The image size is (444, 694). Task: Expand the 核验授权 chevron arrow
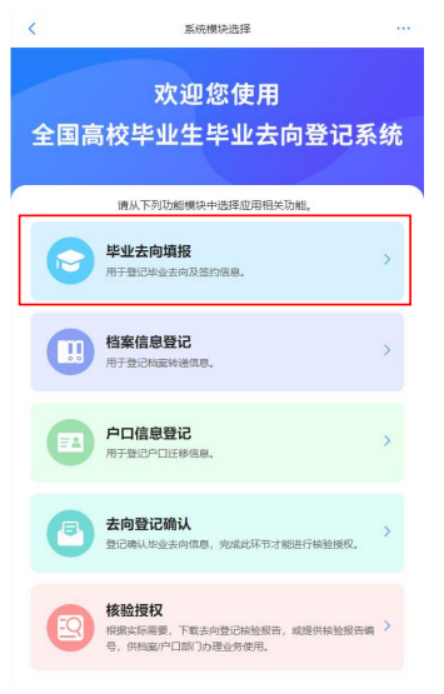387,625
